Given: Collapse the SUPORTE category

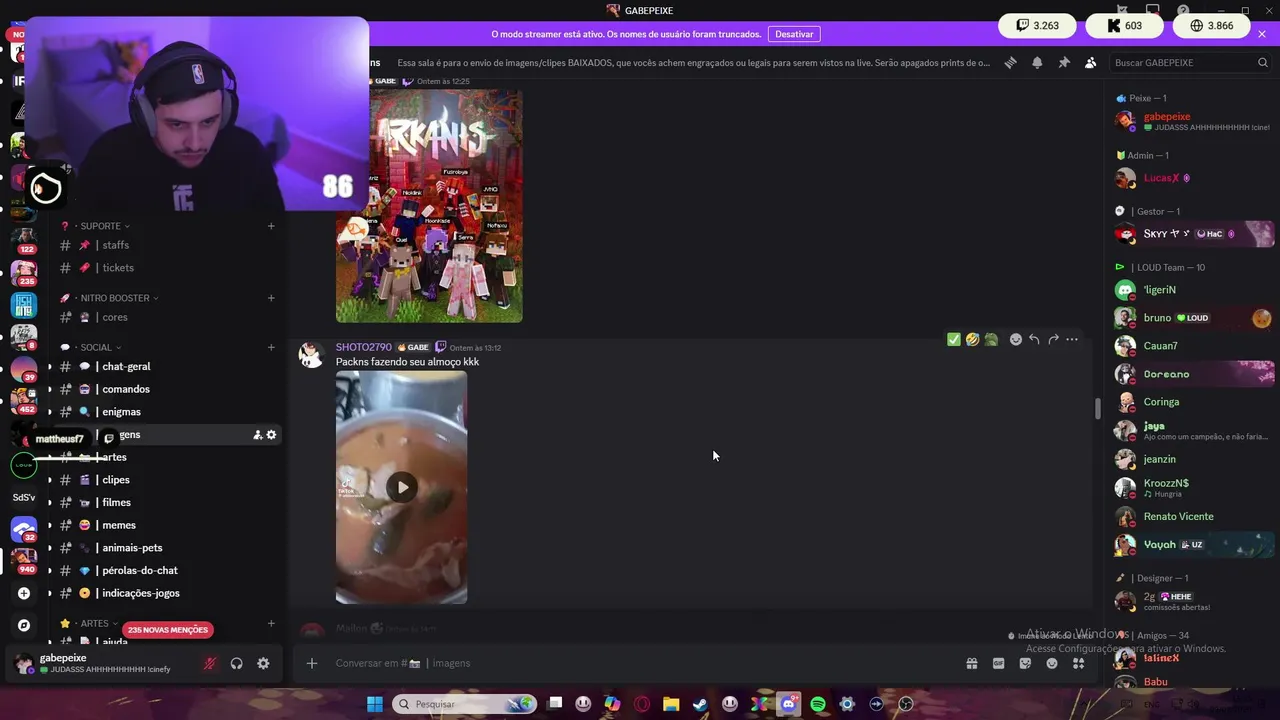Looking at the screenshot, I should (x=100, y=226).
